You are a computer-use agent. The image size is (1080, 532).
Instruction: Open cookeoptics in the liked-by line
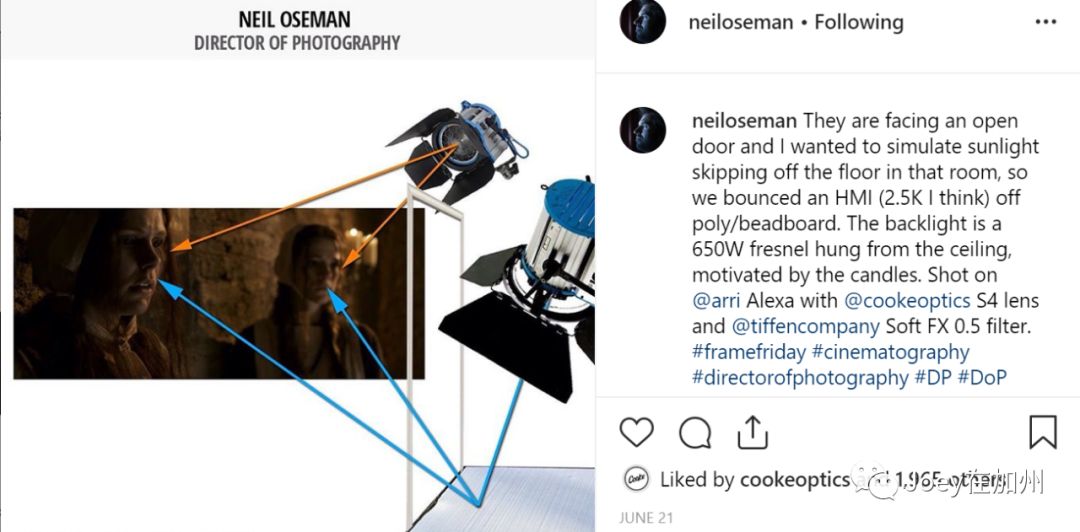[794, 480]
